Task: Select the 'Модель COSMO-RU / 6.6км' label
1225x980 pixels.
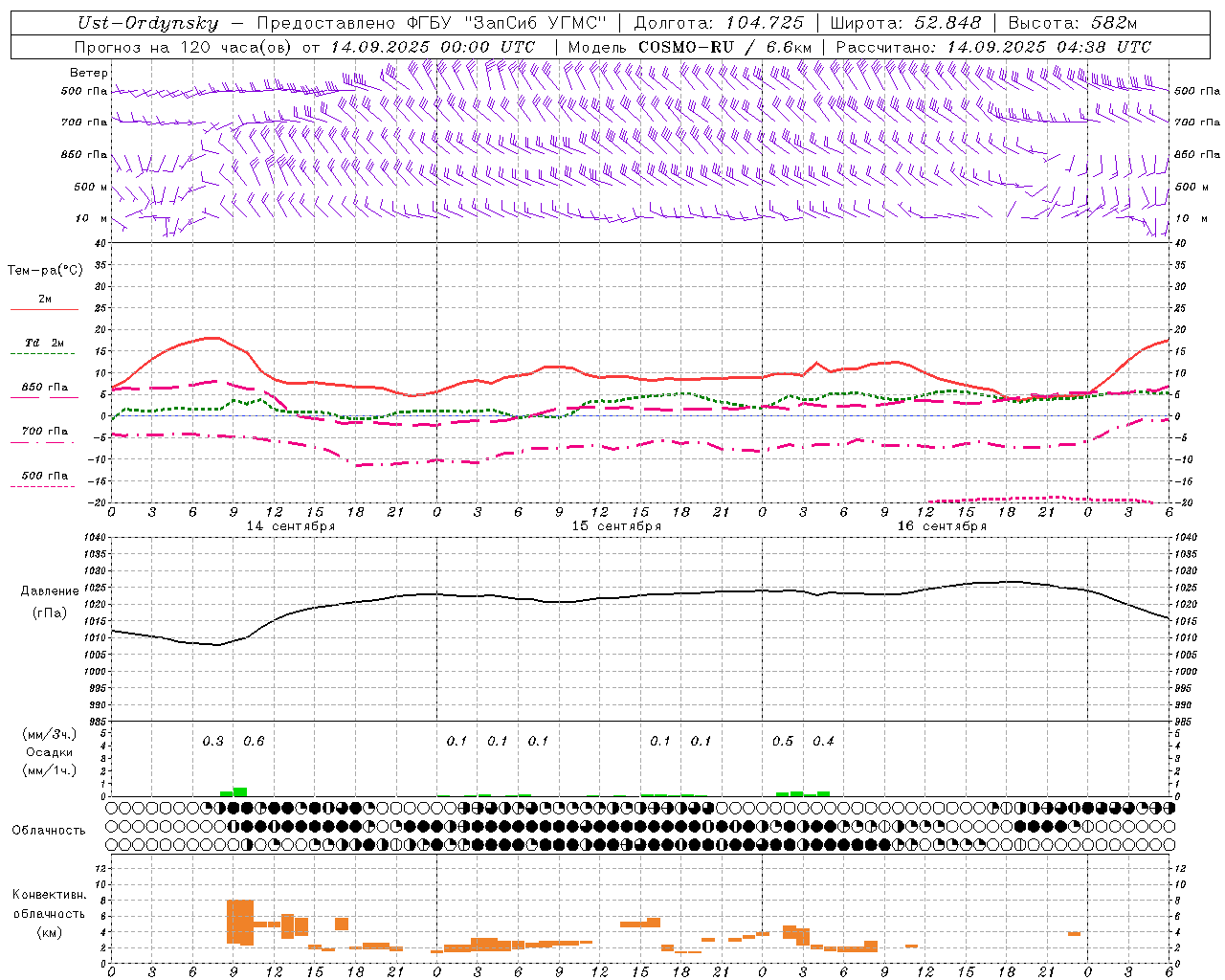Action: coord(690,47)
